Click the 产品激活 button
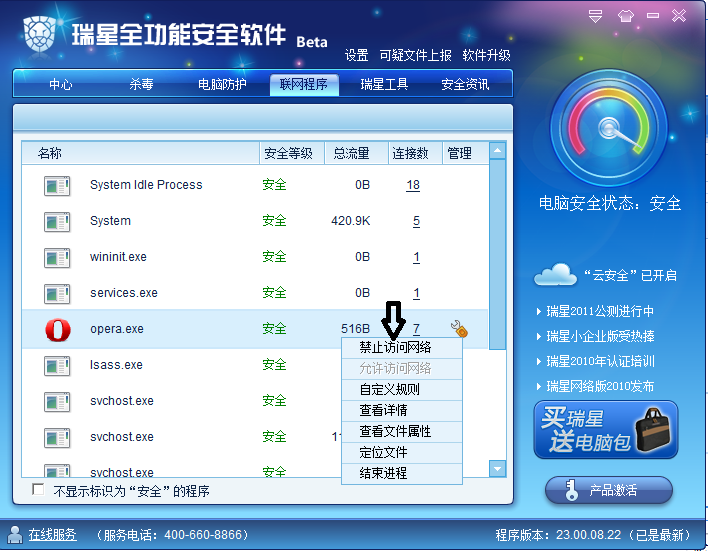Viewport: 708px width, 551px height. [609, 490]
